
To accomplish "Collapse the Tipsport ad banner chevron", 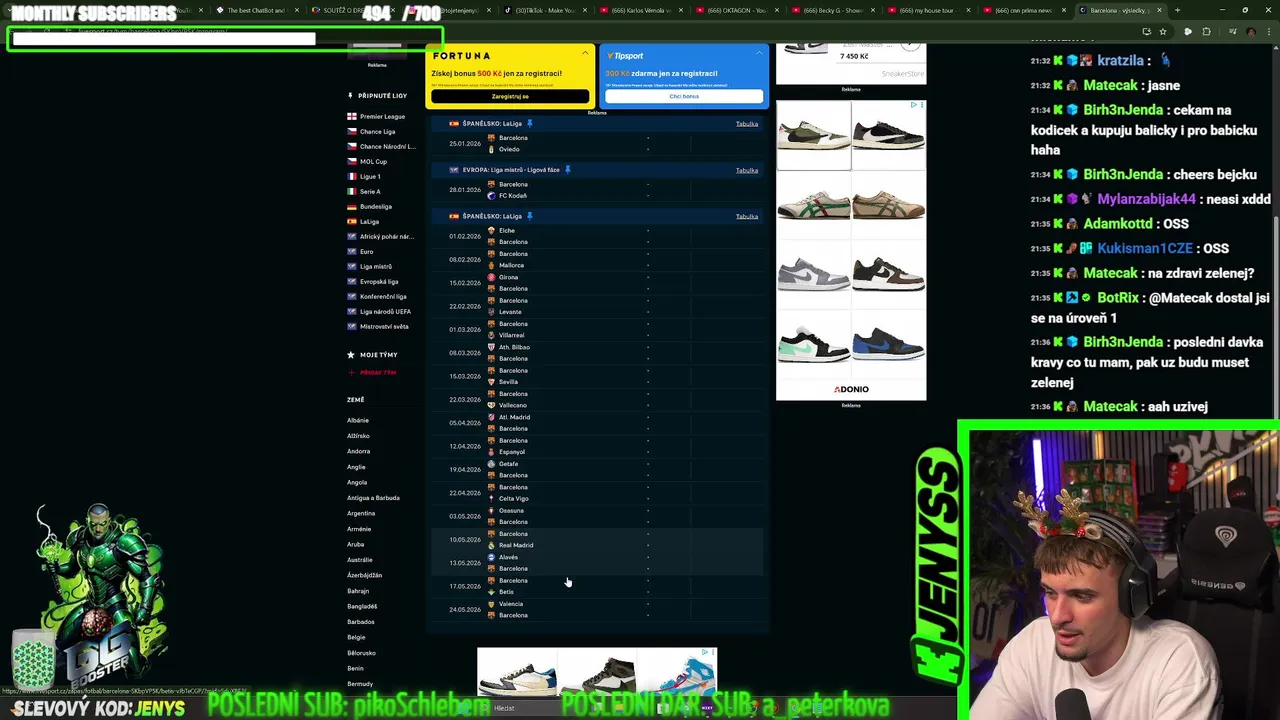I will click(759, 52).
